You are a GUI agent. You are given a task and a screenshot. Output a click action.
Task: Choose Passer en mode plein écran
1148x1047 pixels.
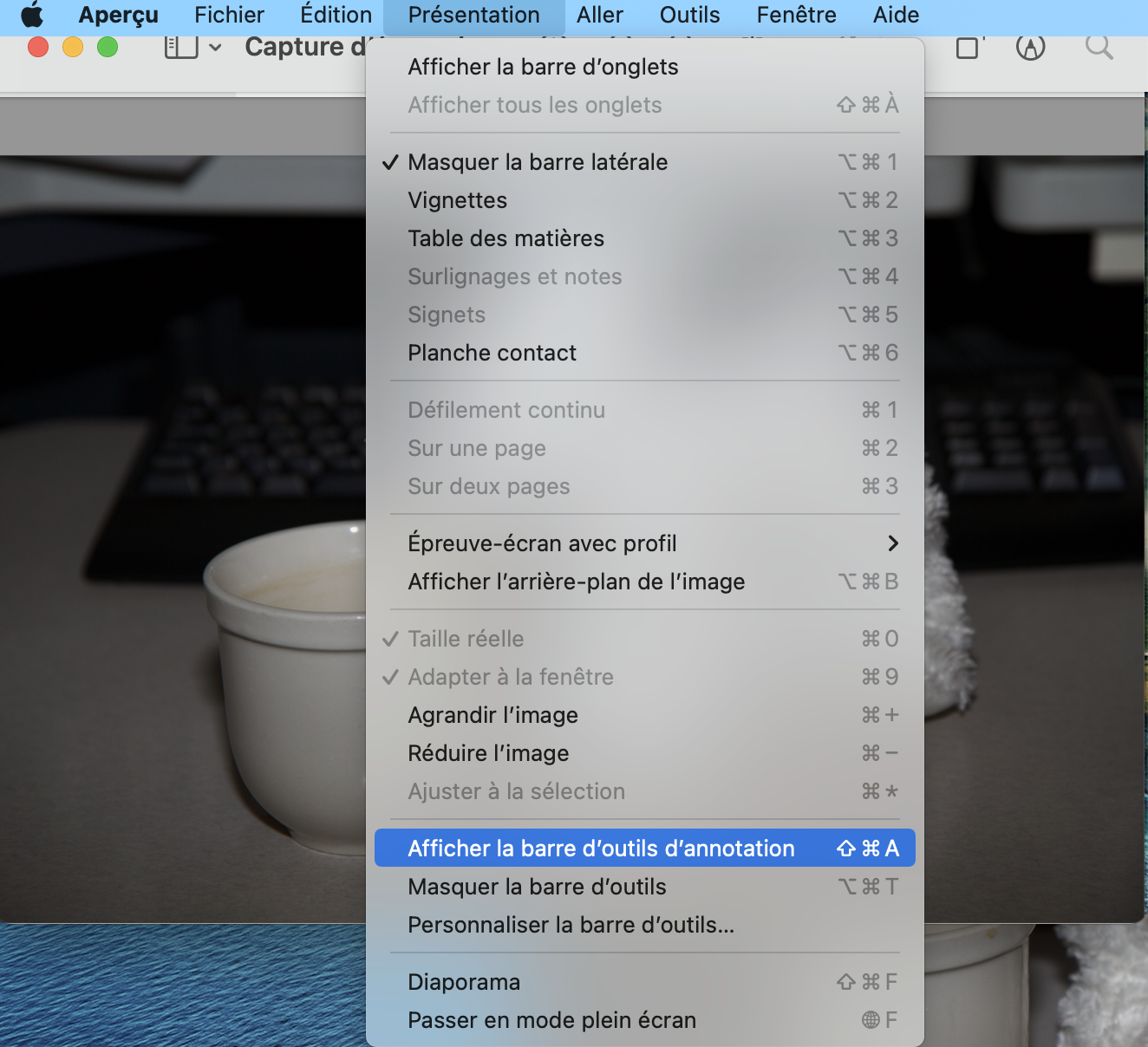[x=645, y=1020]
